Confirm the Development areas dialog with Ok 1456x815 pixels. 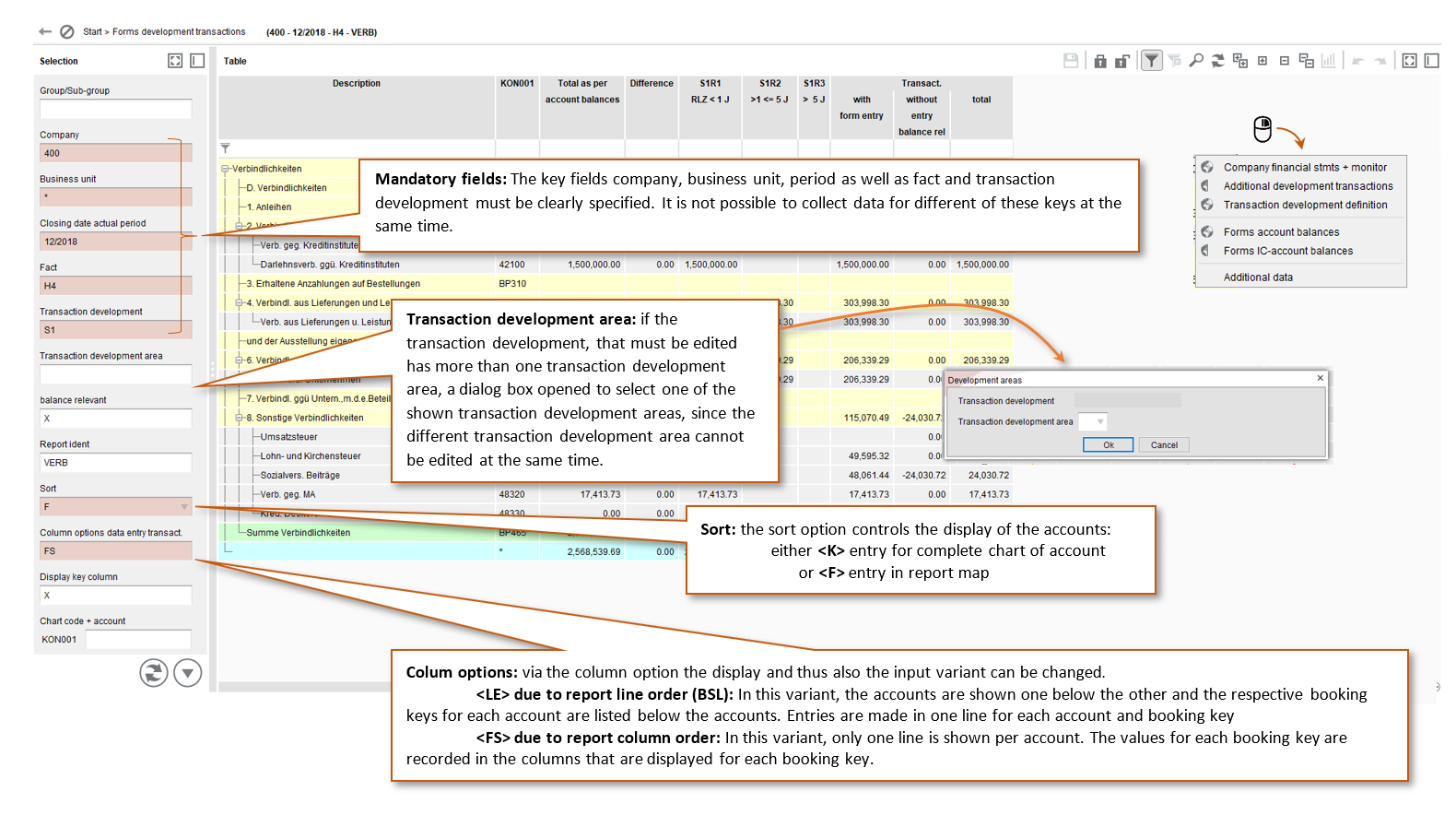[1109, 445]
